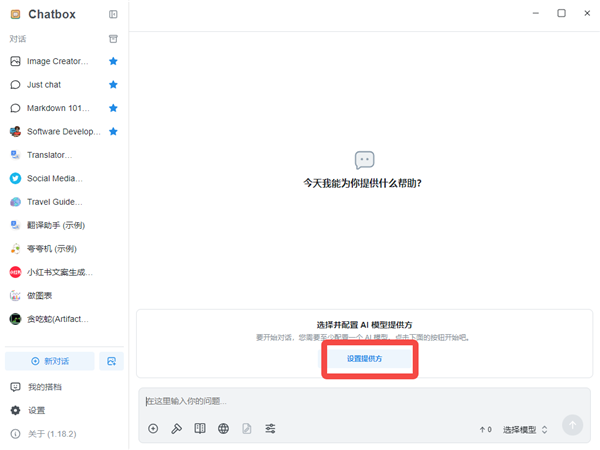Open the 选择模型 model dropdown
Viewport: 600px width, 450px height.
tap(525, 429)
